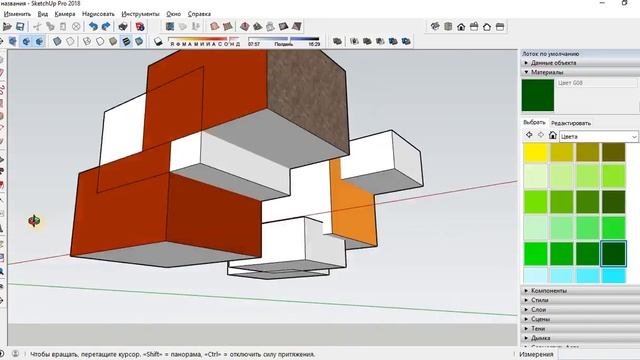Select the Front view house icon

click(461, 27)
